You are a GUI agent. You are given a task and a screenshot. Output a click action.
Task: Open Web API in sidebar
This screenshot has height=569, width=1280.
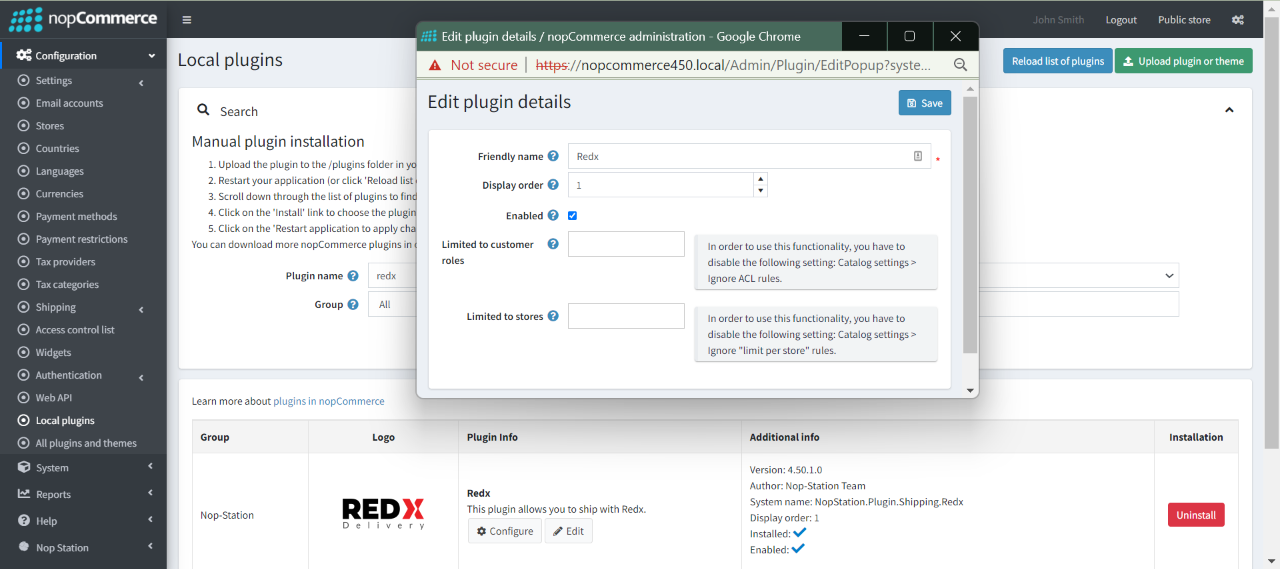(54, 398)
